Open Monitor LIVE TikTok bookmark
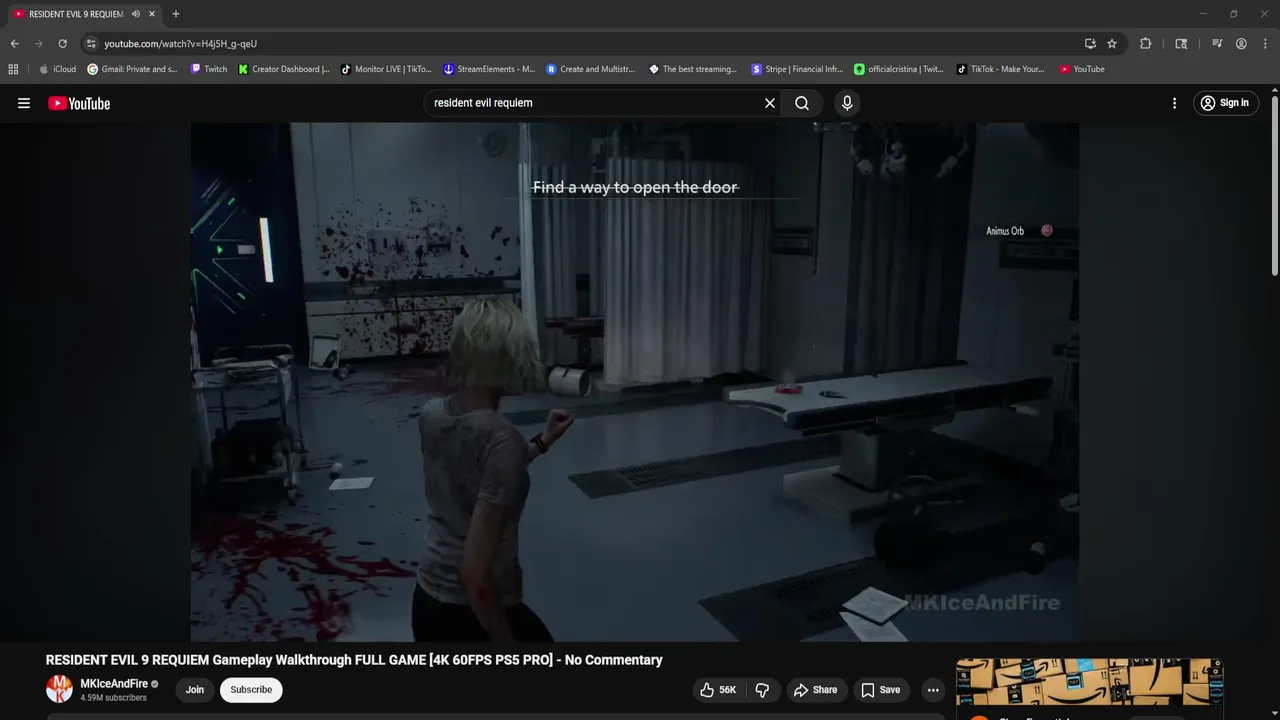 coord(387,69)
